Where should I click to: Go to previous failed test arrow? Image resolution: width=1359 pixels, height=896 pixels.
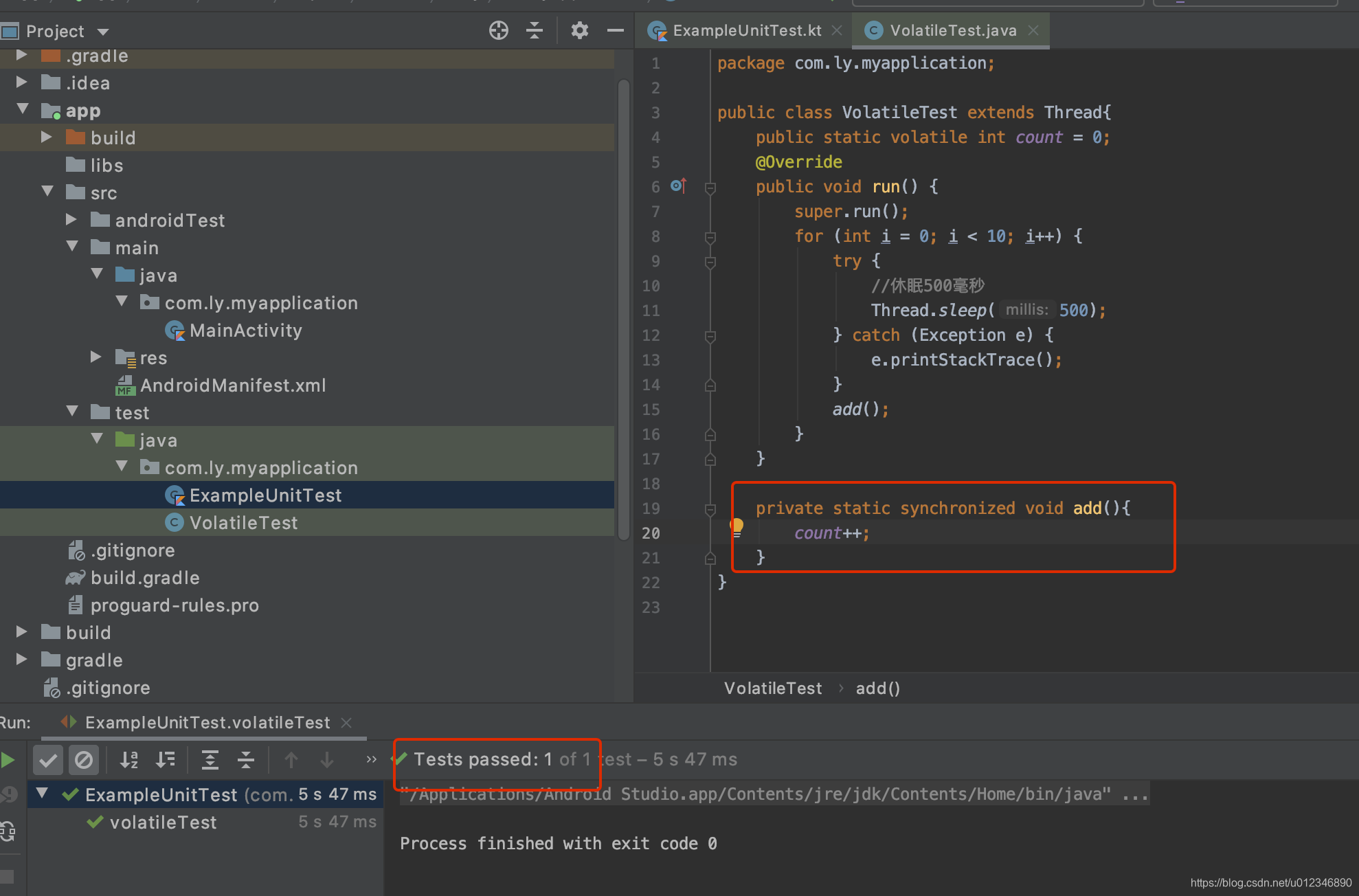click(291, 760)
